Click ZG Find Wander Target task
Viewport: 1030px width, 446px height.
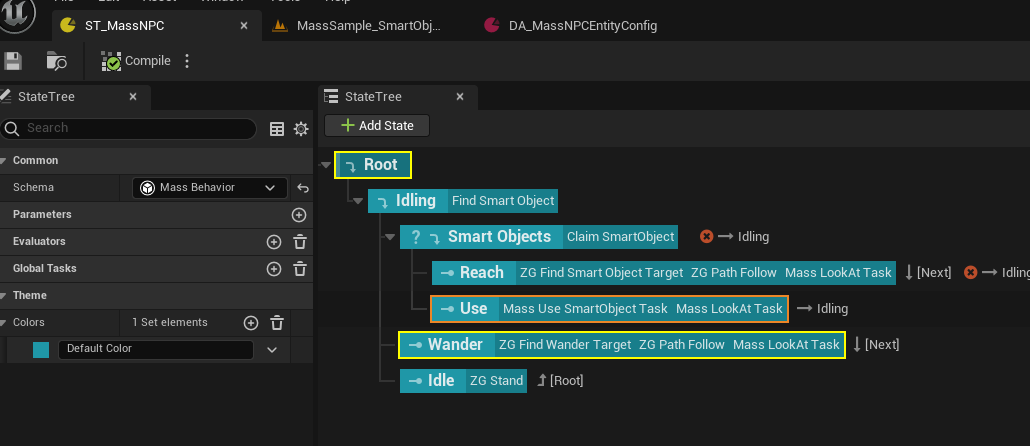coord(565,344)
